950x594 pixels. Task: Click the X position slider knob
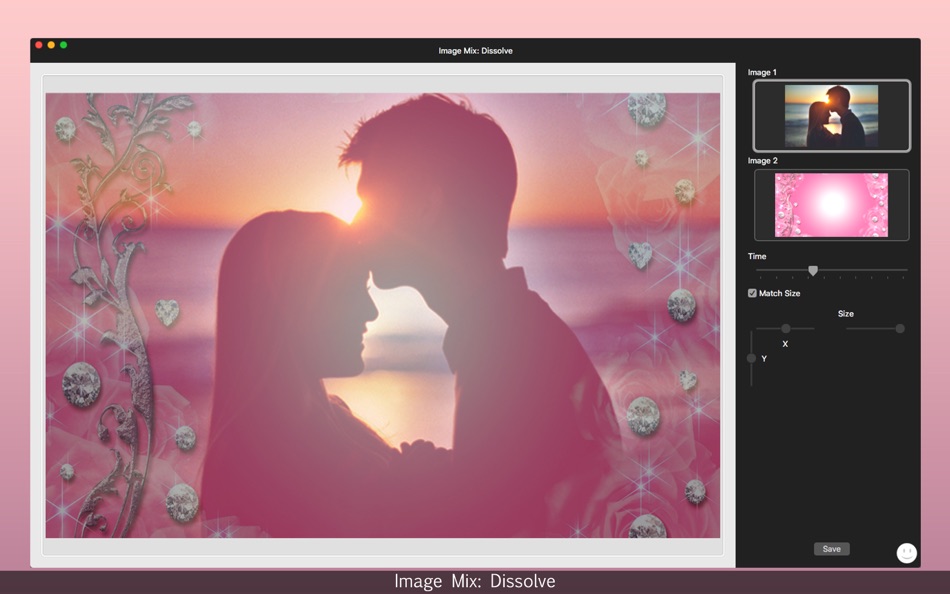(x=786, y=329)
